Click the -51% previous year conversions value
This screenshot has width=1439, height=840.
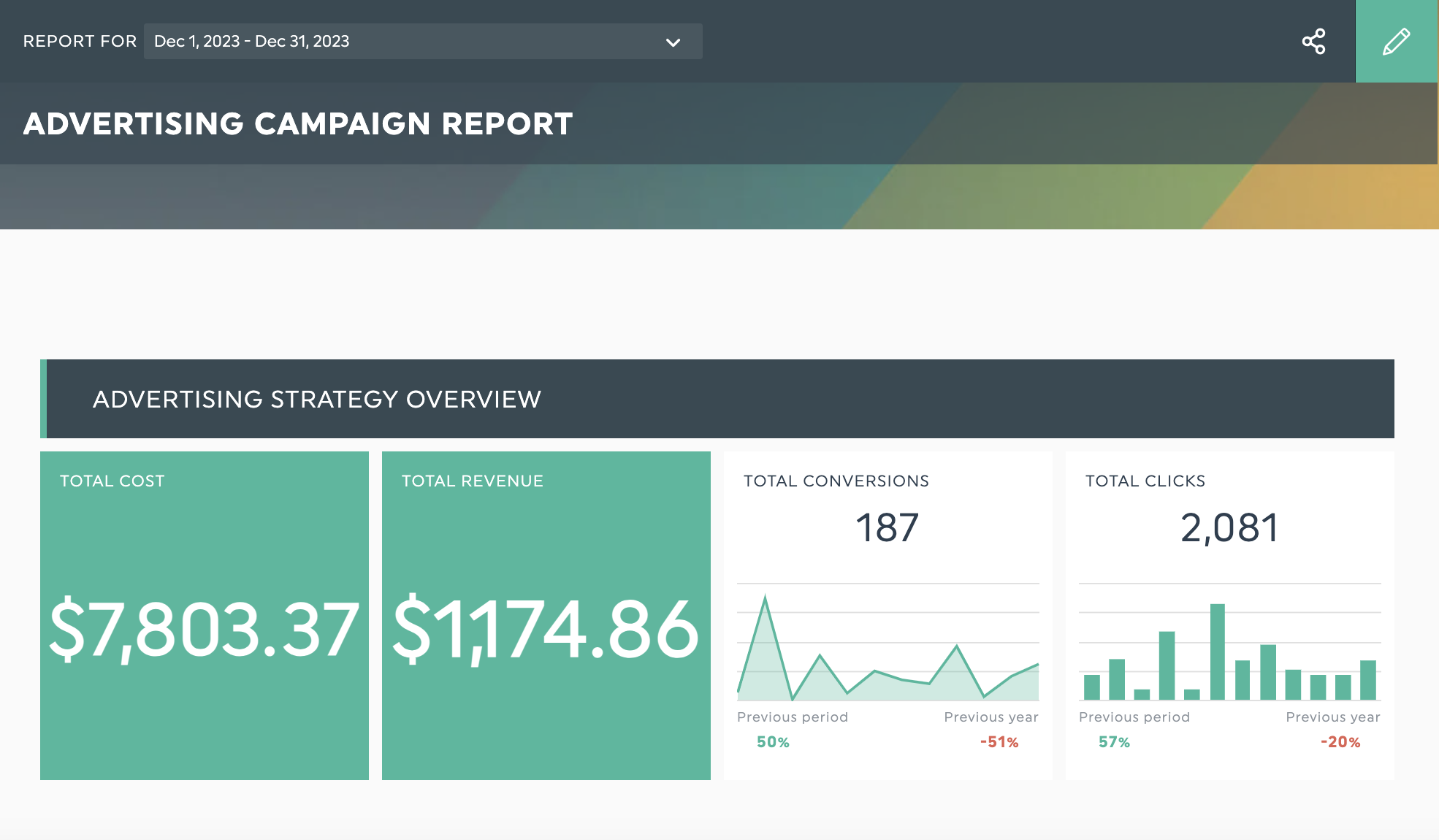click(999, 742)
